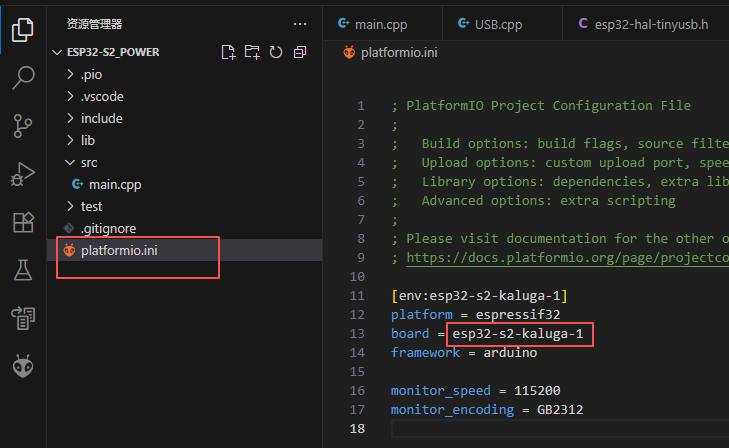Collapse the src folder
This screenshot has height=448, width=729.
pos(70,162)
